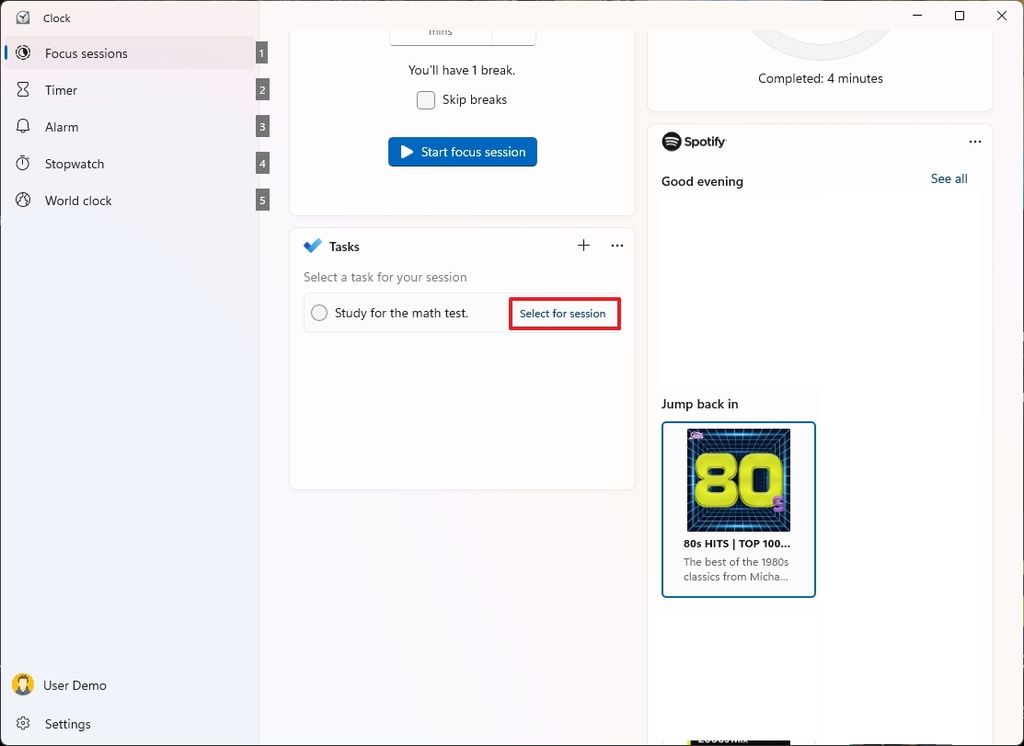Click Select for session on the study task
Image resolution: width=1024 pixels, height=746 pixels.
coord(564,313)
